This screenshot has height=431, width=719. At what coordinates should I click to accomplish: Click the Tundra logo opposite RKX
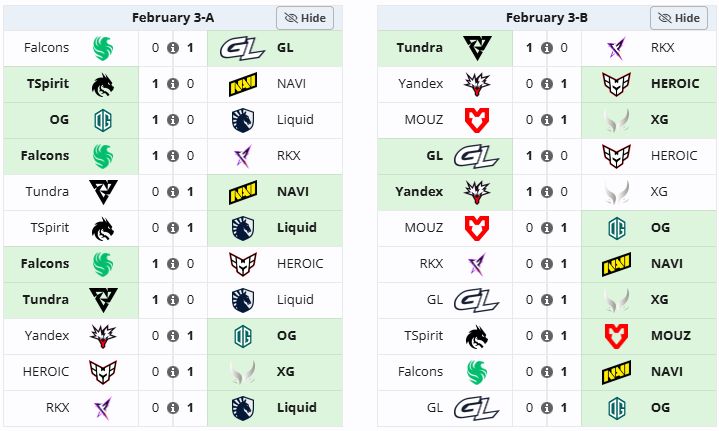point(477,48)
